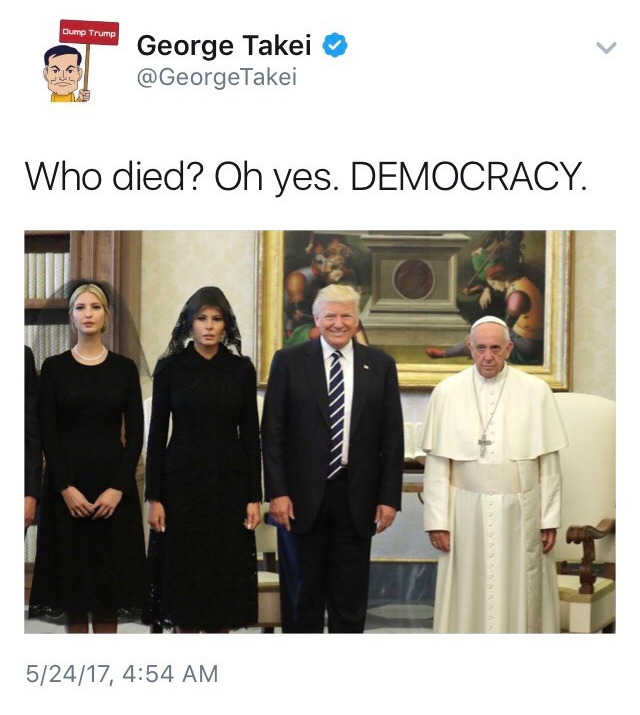Viewport: 640px width, 715px height.
Task: Click the silver cross pendant in photo
Action: coord(484,444)
